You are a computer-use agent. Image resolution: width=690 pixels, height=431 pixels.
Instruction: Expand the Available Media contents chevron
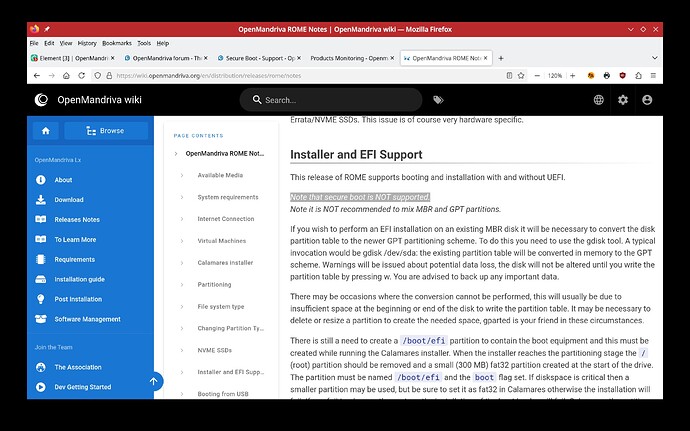(182, 175)
